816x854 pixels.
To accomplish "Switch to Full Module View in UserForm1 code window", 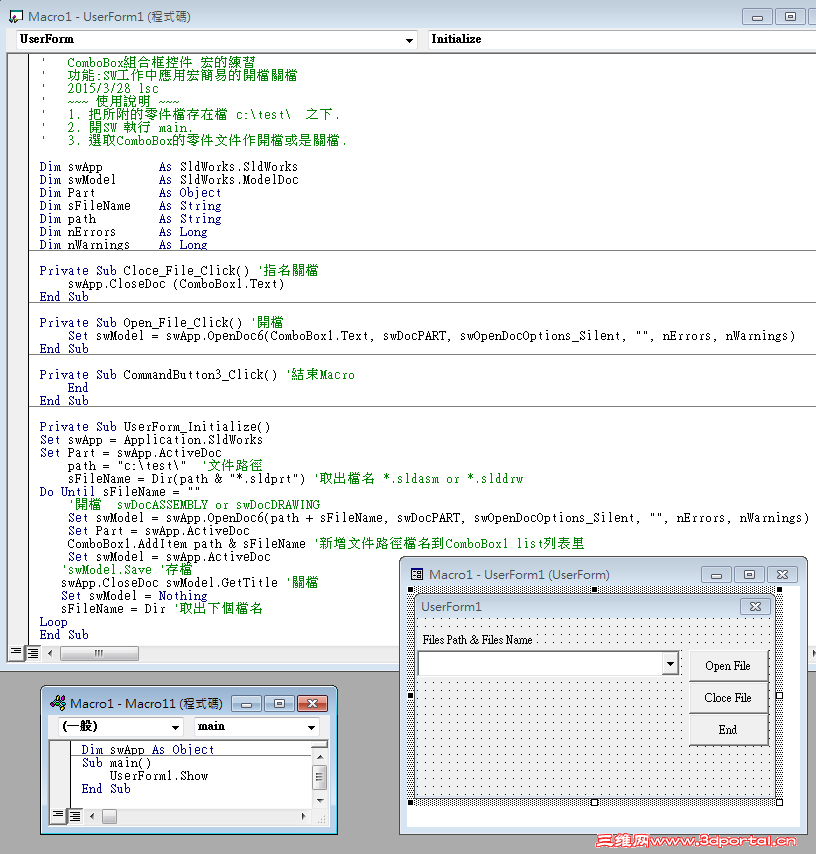I will 33,652.
